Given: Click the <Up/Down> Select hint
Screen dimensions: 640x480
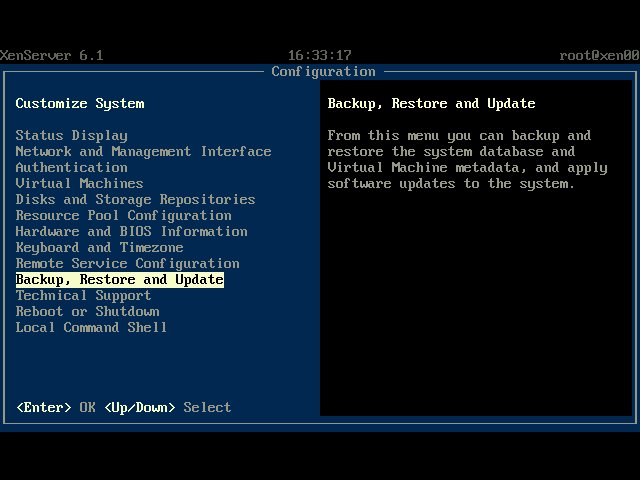Looking at the screenshot, I should [x=168, y=407].
